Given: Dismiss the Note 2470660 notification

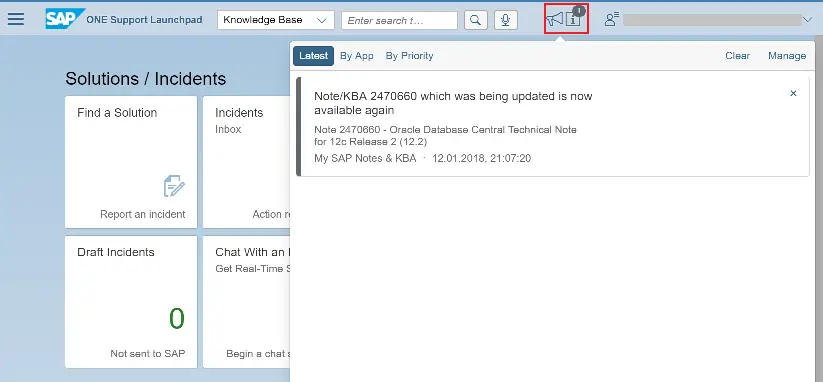Looking at the screenshot, I should (x=793, y=93).
